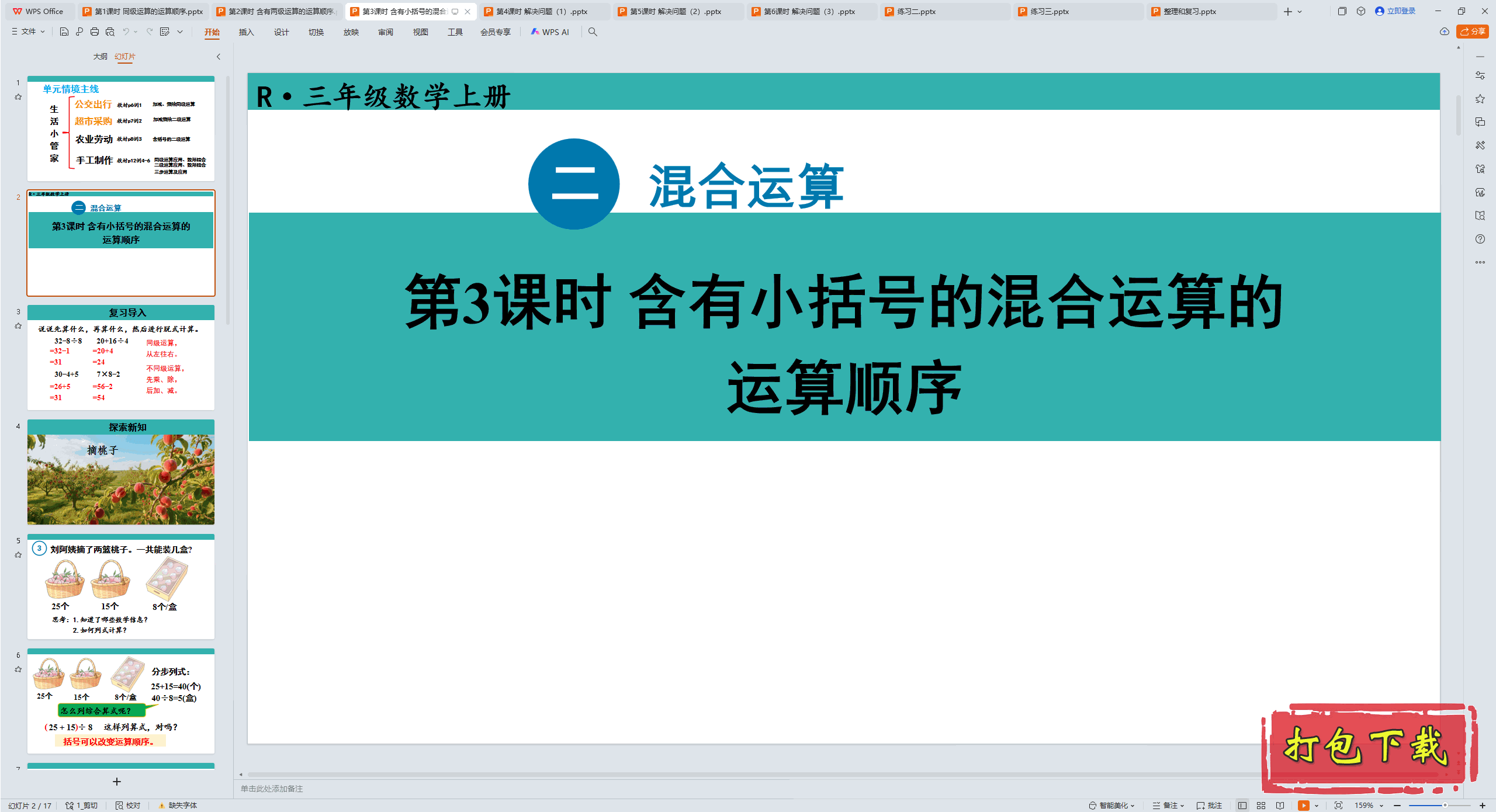Open the 文件 menu dropdown

[x=28, y=32]
